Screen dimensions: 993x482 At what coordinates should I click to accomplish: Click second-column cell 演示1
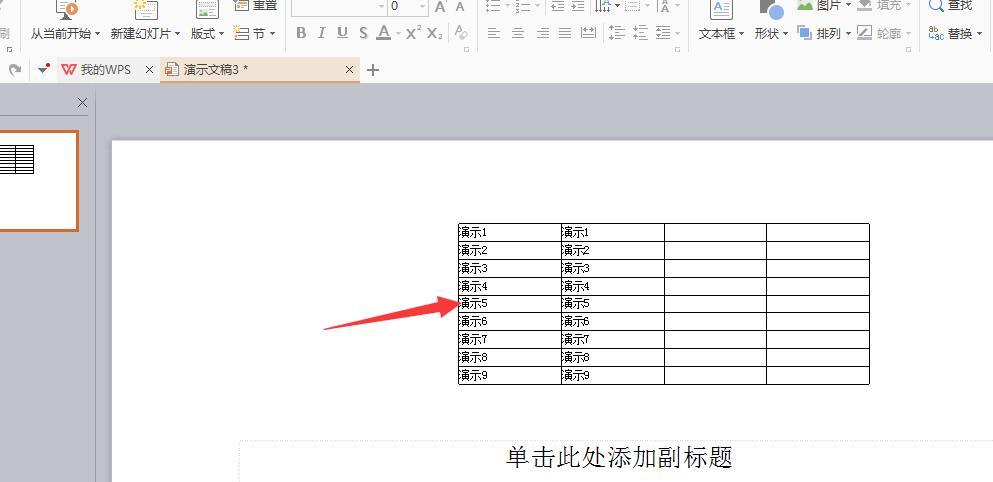tap(612, 232)
